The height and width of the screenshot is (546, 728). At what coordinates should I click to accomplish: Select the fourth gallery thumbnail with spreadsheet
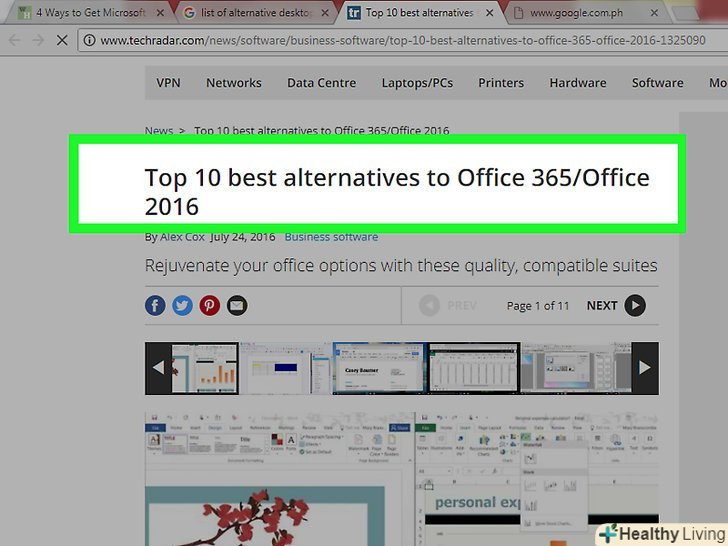pyautogui.click(x=473, y=369)
